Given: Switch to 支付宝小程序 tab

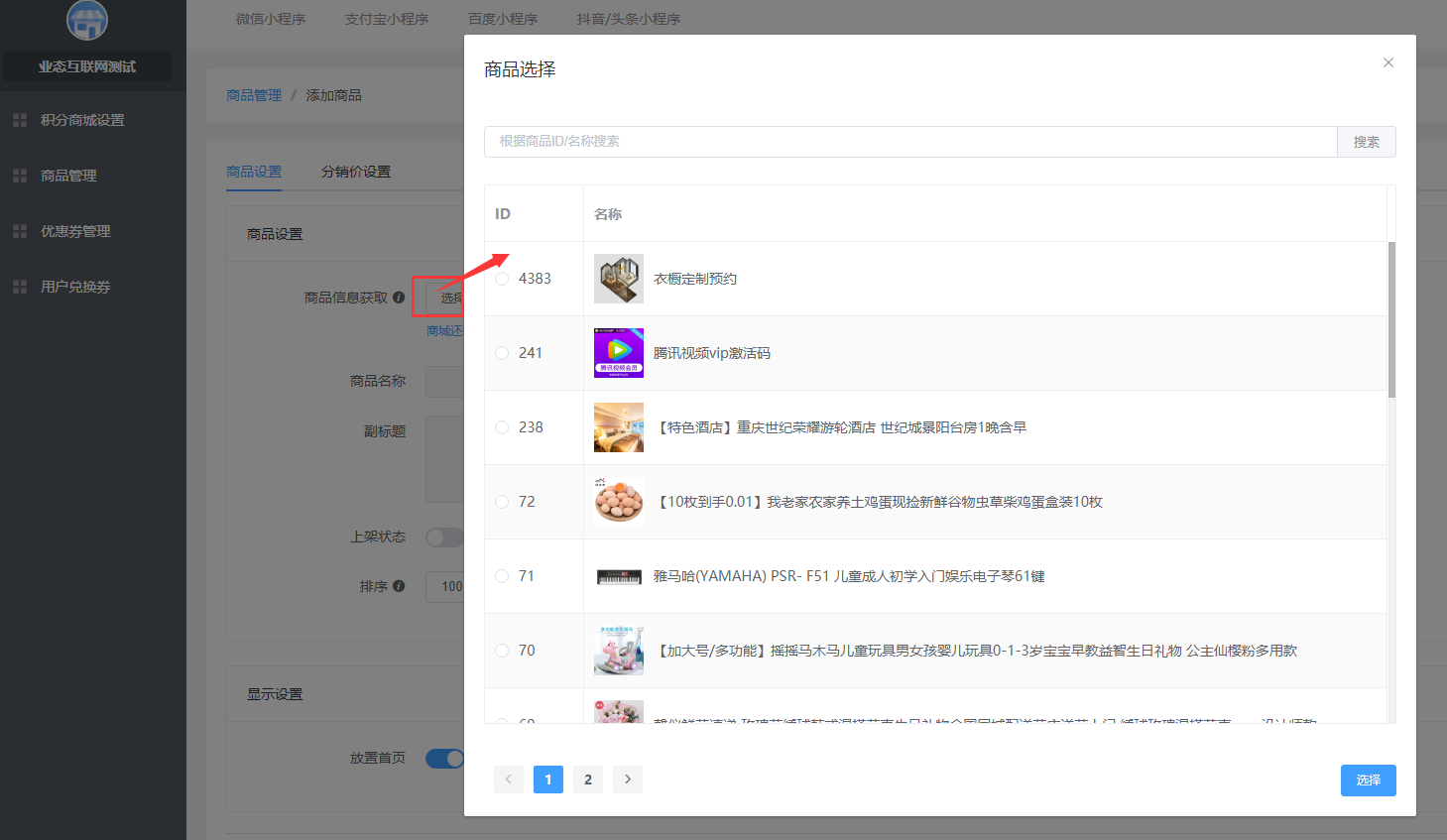Looking at the screenshot, I should point(387,19).
